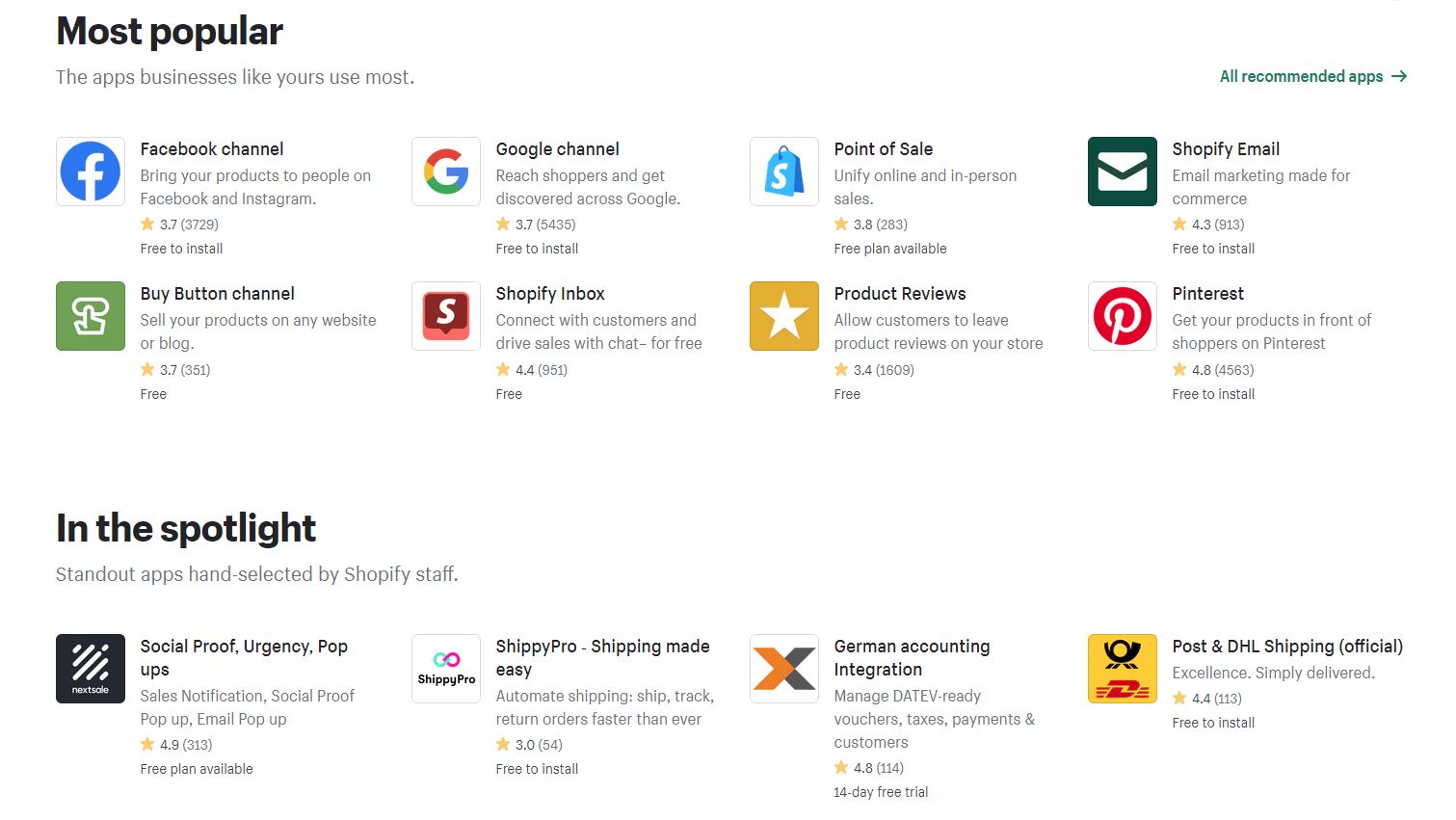
Task: Select the Shopify Inbox app icon
Action: click(445, 315)
